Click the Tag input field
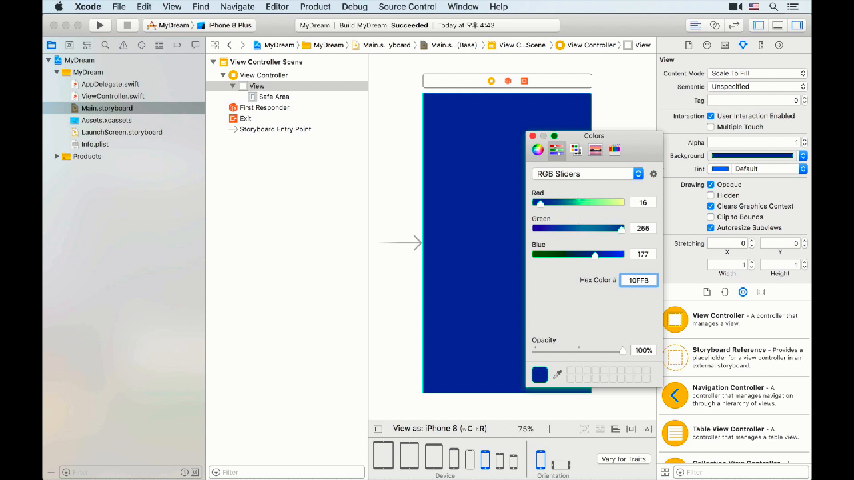 tap(754, 100)
